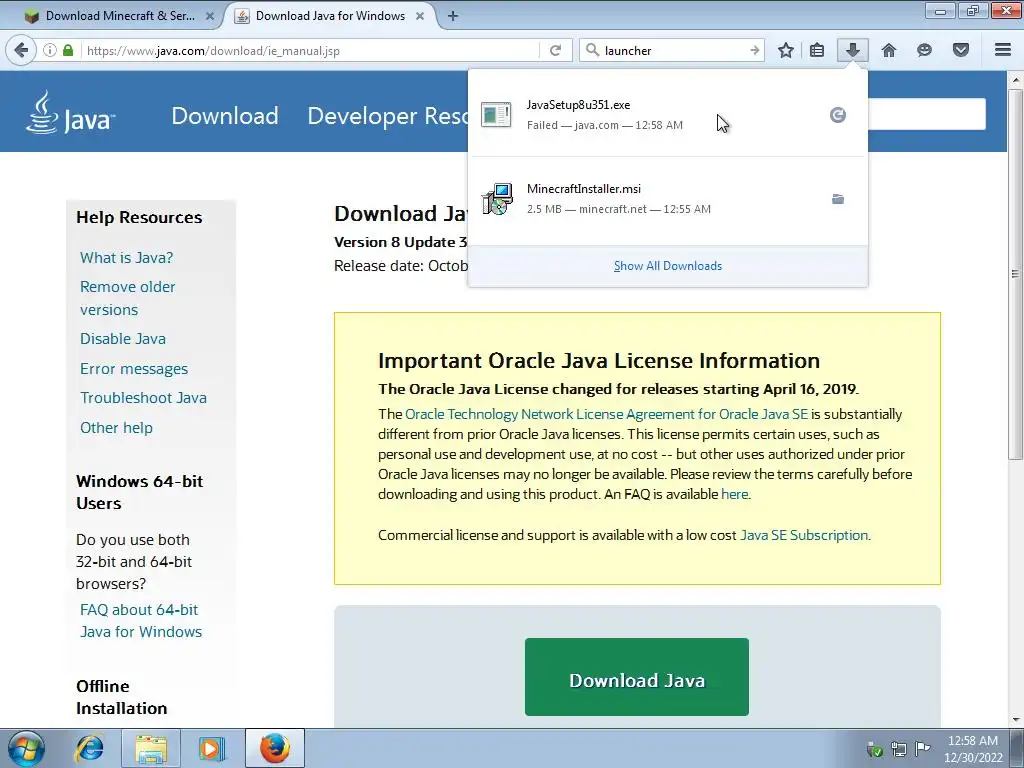Open 'FAQ about 64-bit Java for Windows'

140,620
